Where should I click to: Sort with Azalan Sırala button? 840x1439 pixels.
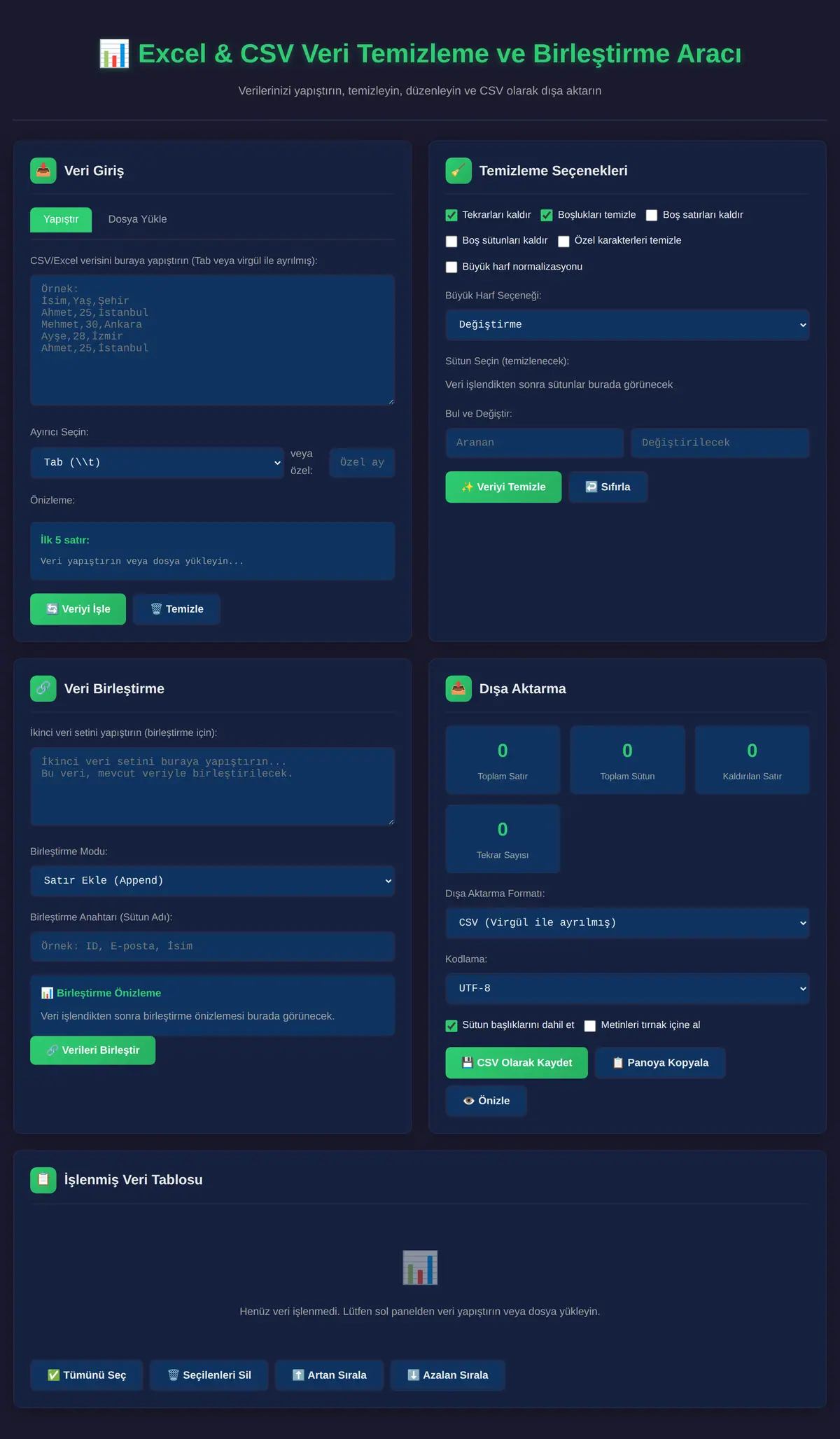[x=448, y=1375]
